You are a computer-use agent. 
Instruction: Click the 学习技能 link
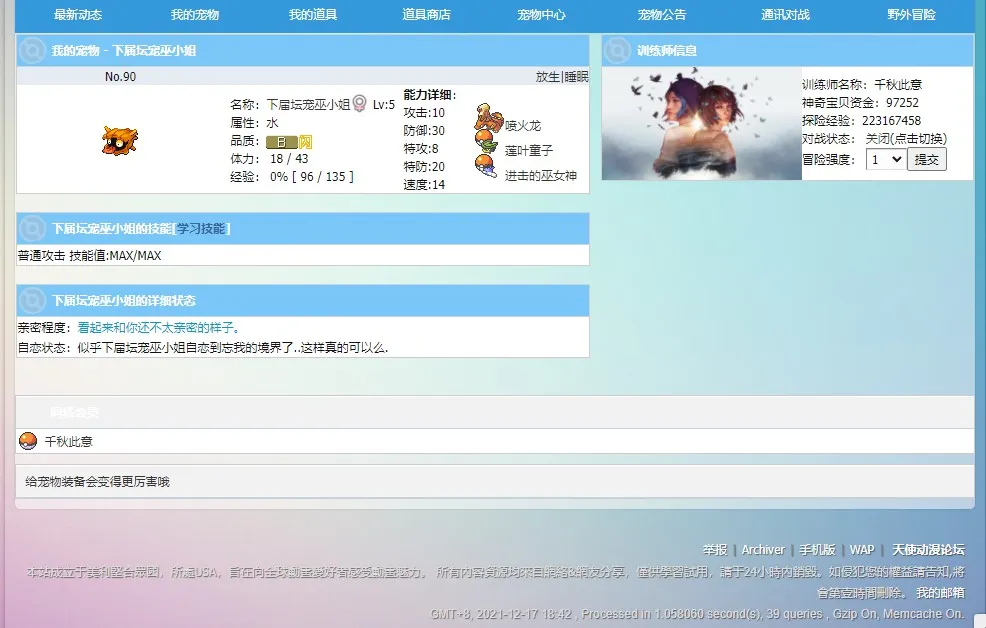(x=201, y=228)
